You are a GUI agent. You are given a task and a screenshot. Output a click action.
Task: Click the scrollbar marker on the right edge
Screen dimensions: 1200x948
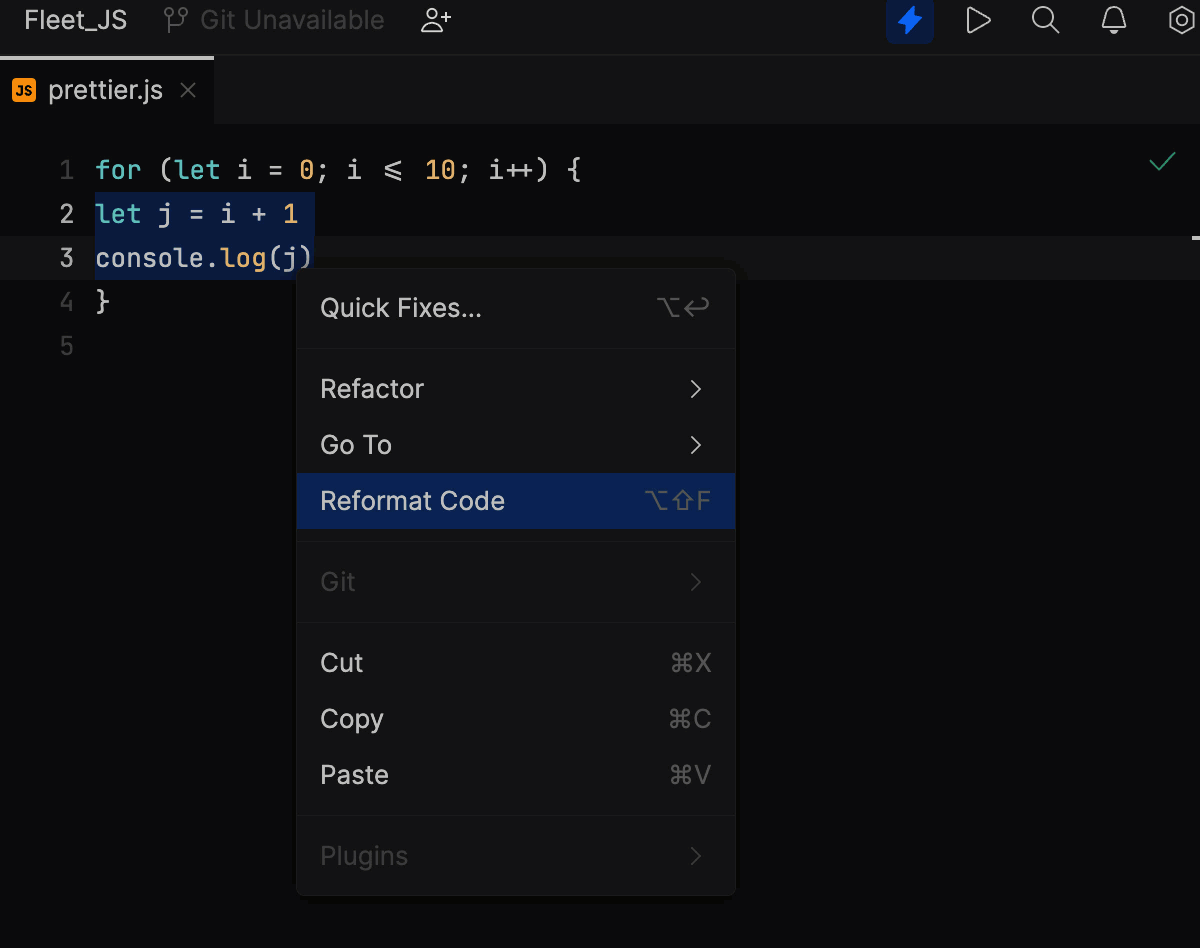pos(1196,238)
